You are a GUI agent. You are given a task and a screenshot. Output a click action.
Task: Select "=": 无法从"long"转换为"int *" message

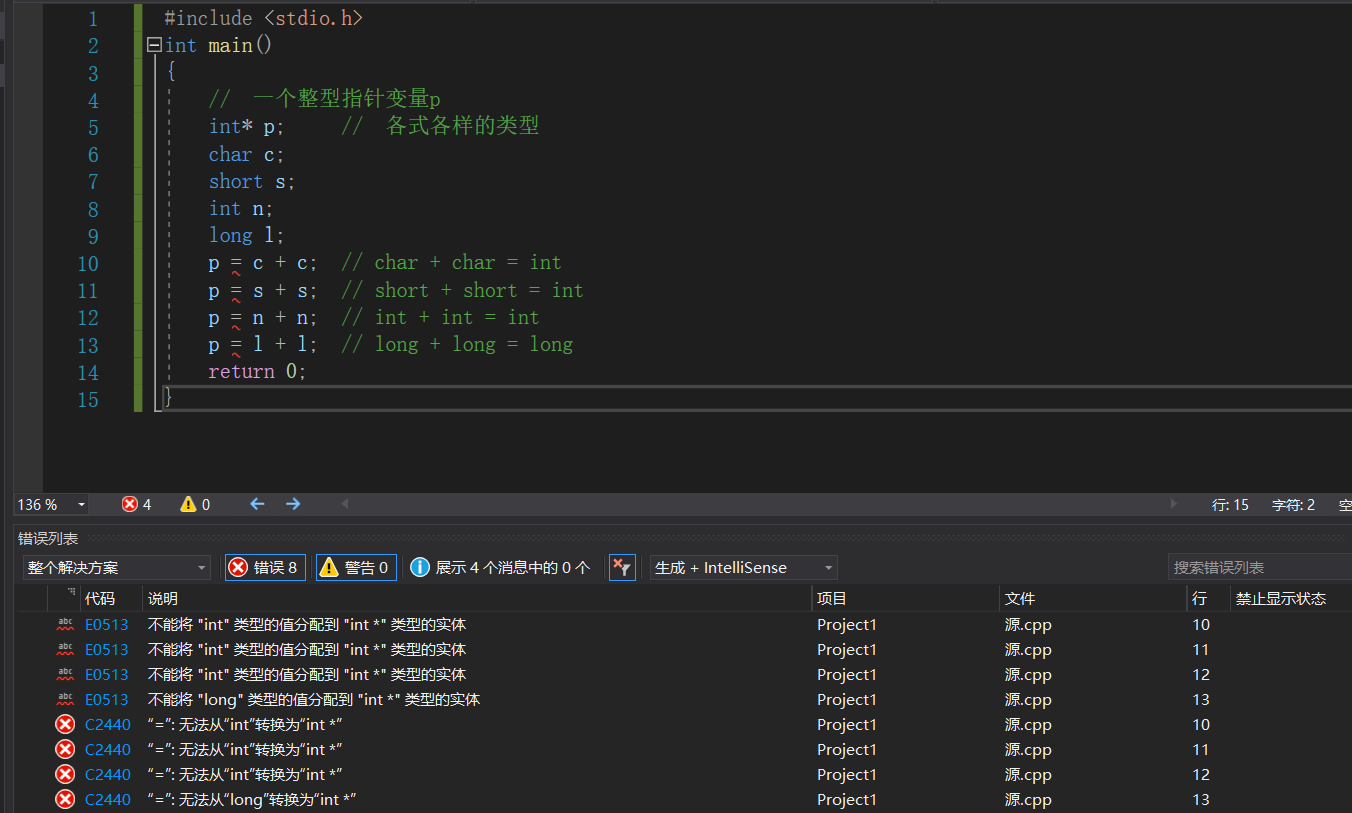(252, 799)
